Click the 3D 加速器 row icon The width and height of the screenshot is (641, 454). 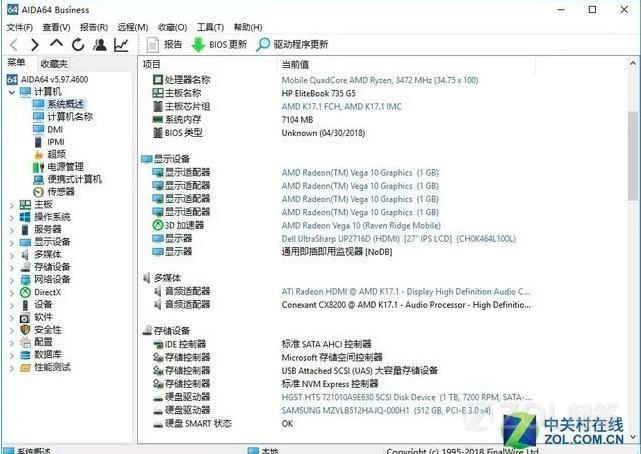tap(158, 225)
